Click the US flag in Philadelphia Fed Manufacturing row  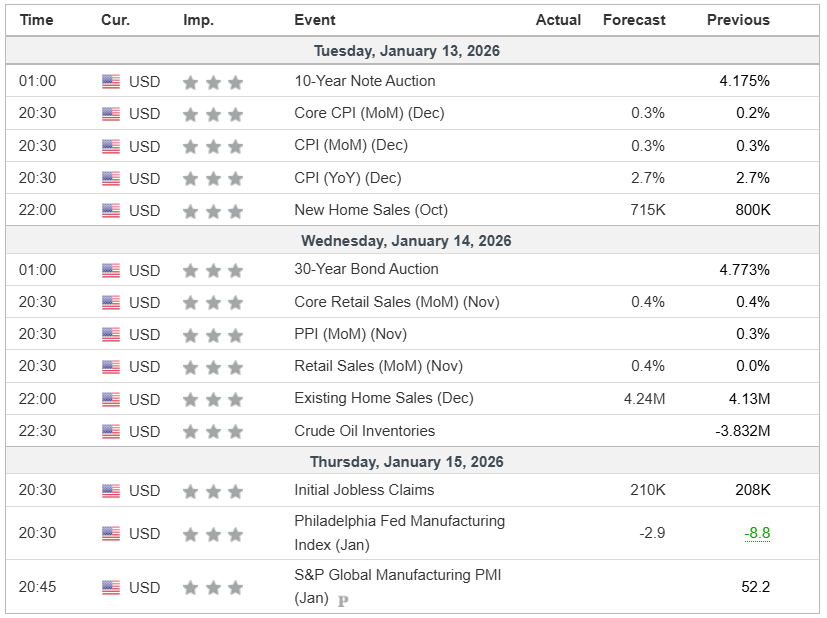[x=111, y=533]
